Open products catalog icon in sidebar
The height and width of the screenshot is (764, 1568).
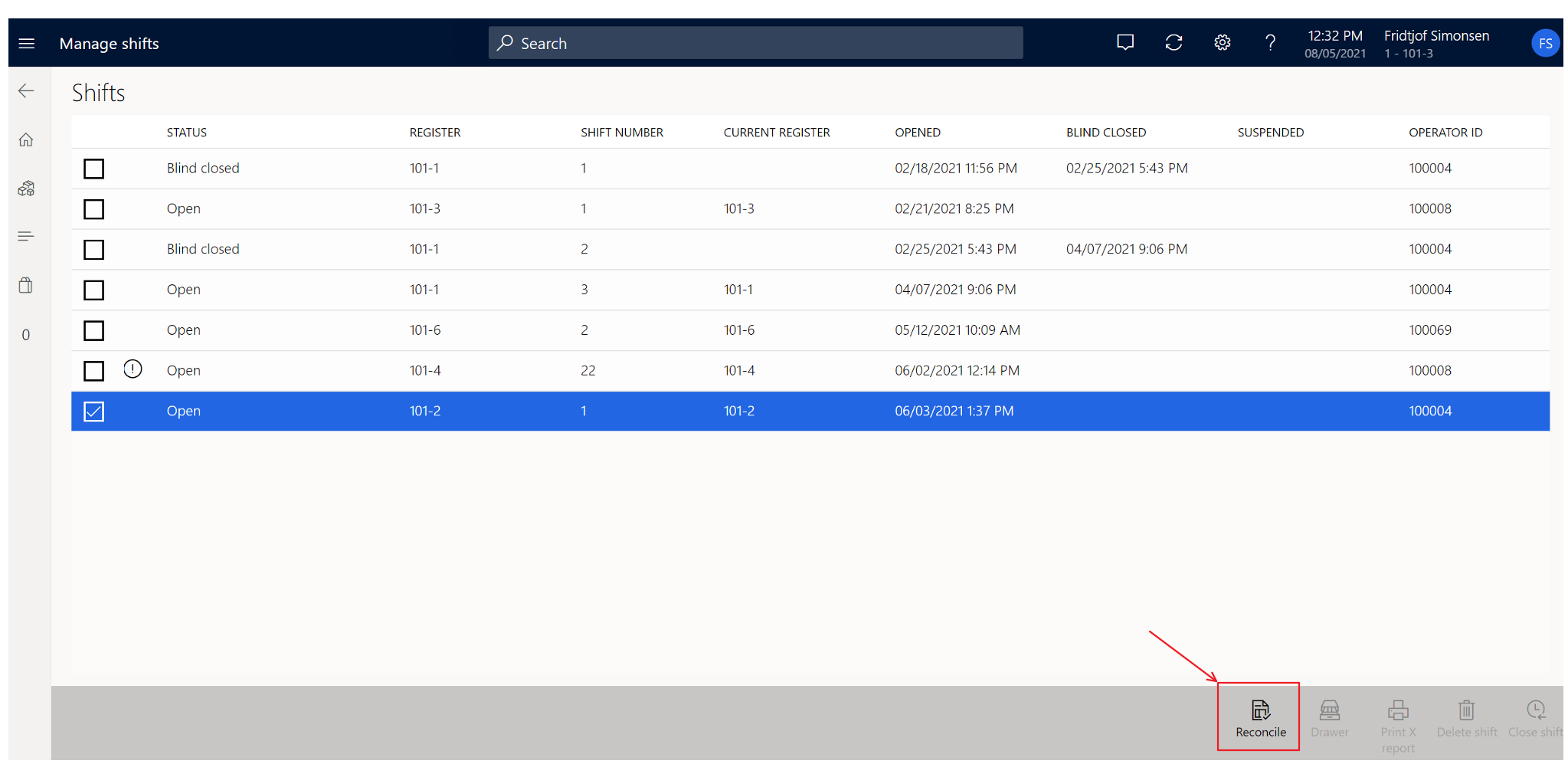point(27,189)
